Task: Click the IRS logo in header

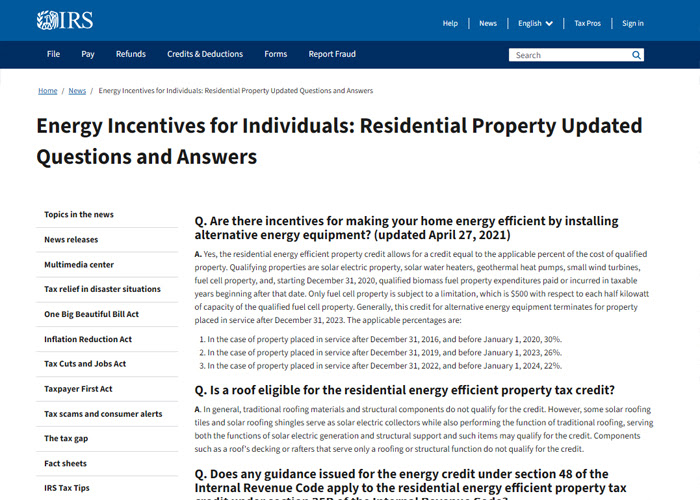Action: (x=65, y=21)
